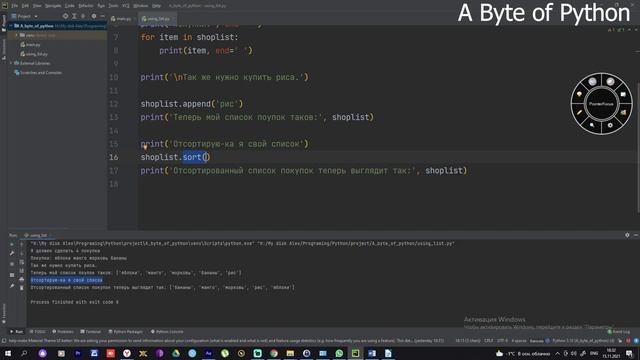640x360 pixels.
Task: Click the CRLF line separator widget
Action: [488, 341]
